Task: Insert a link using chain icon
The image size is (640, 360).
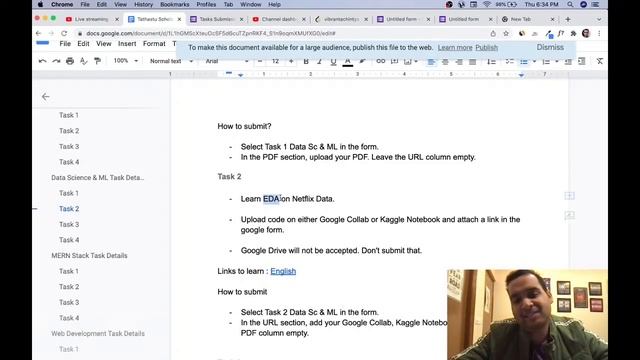Action: (x=380, y=61)
